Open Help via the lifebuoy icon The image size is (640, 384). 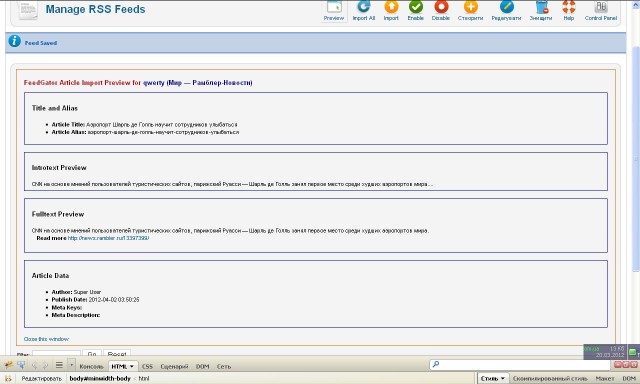[569, 7]
